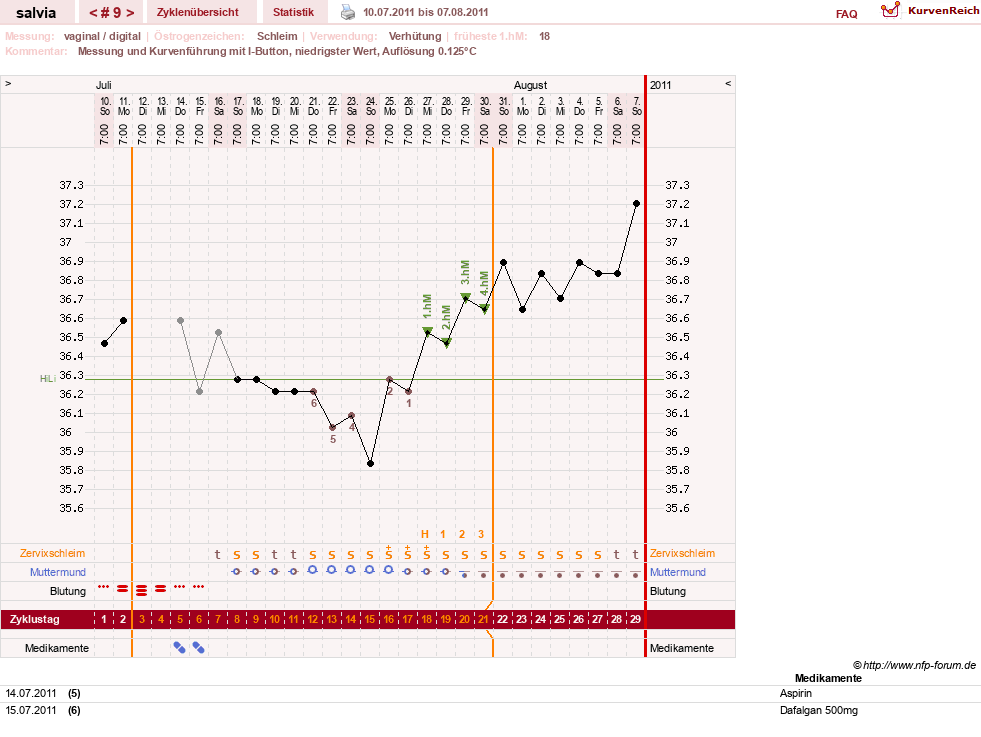Open the salvia user tab
This screenshot has height=737, width=981.
coord(36,12)
